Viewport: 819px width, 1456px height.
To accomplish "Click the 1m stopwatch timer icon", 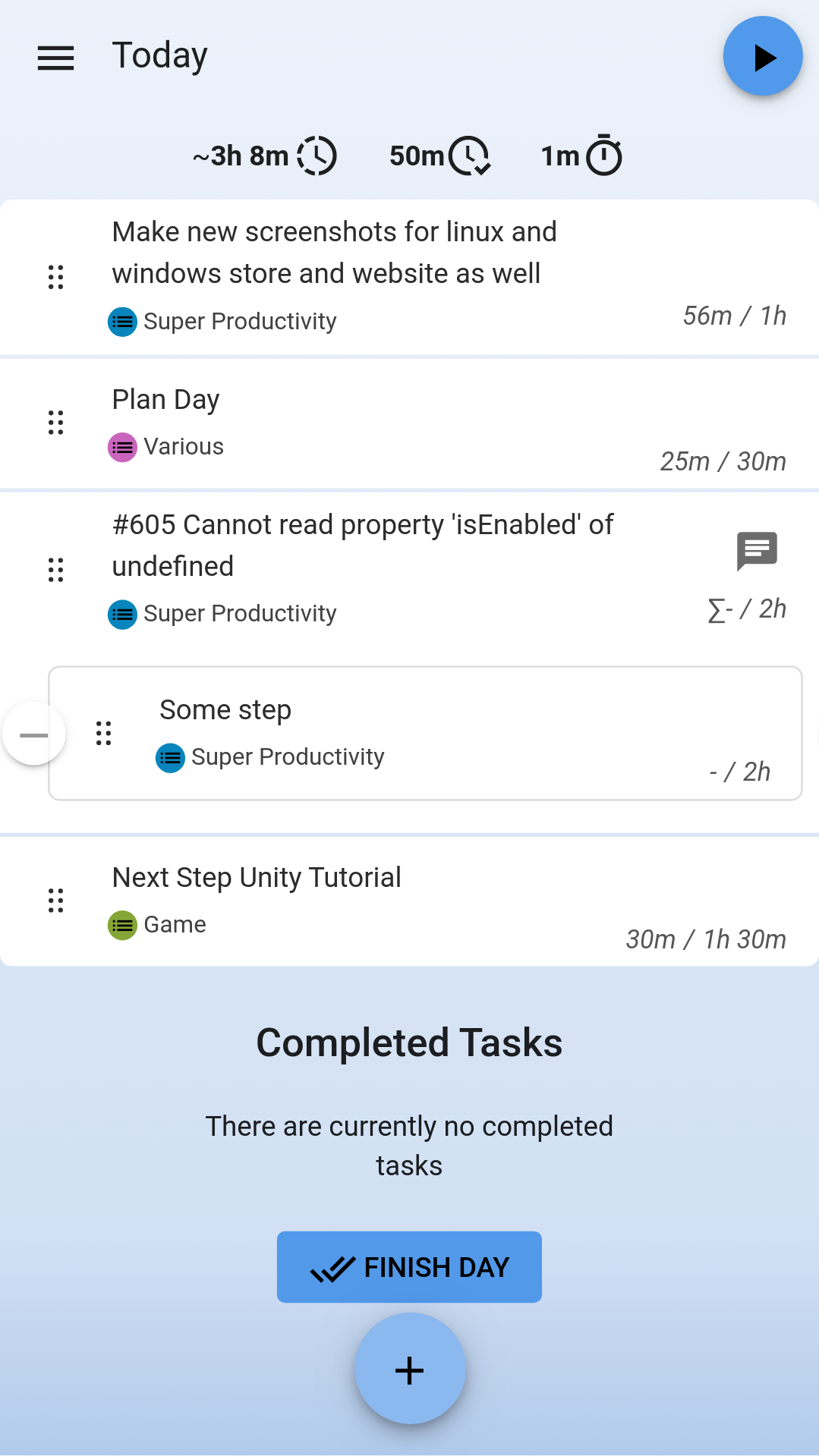I will tap(604, 156).
